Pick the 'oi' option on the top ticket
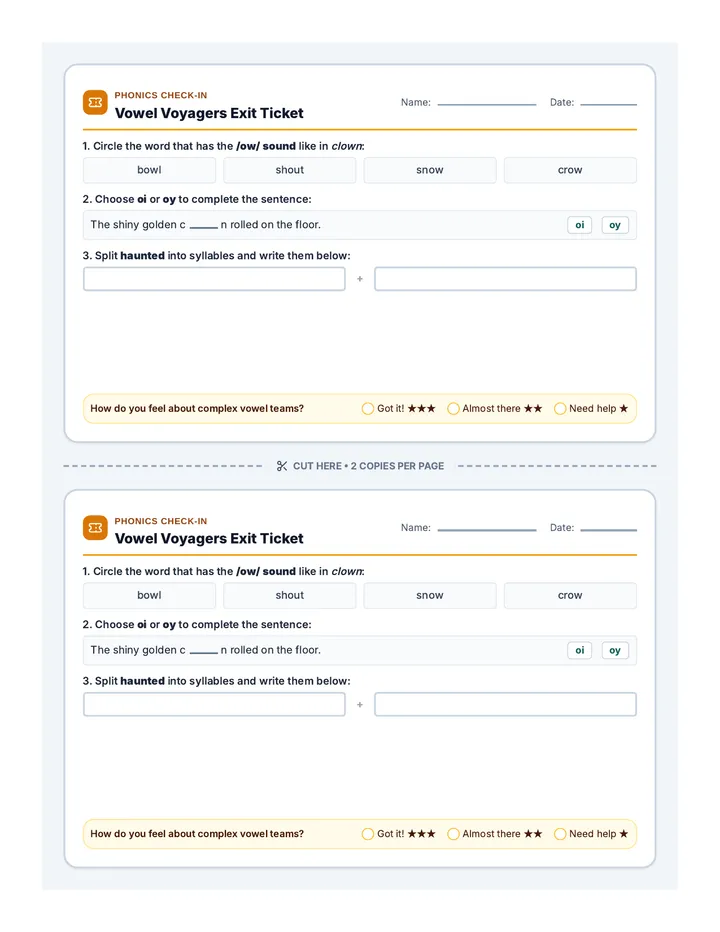The width and height of the screenshot is (720, 932). [x=580, y=225]
